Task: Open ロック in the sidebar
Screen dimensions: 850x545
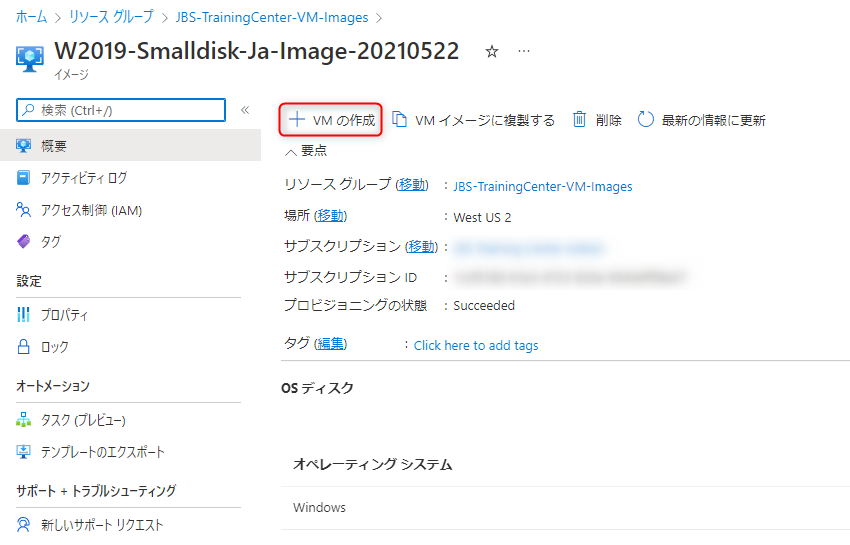Action: pyautogui.click(x=130, y=347)
